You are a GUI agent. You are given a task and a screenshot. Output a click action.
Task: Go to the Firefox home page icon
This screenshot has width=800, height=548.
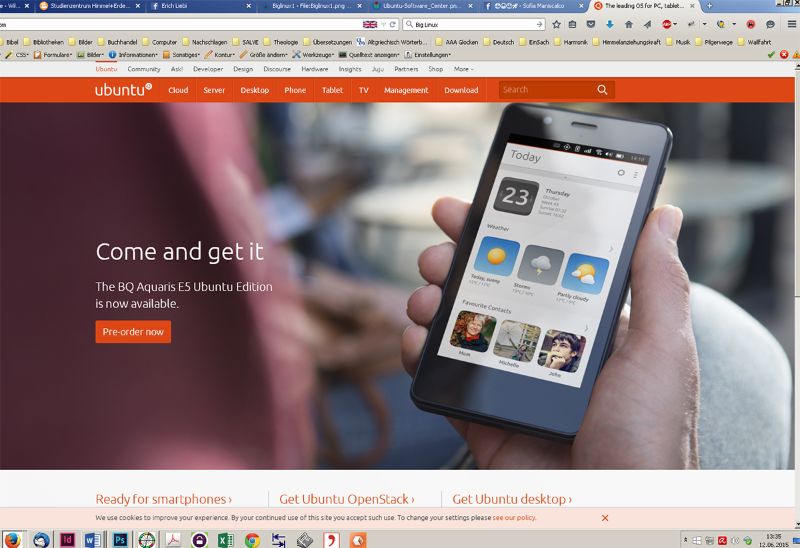point(629,24)
